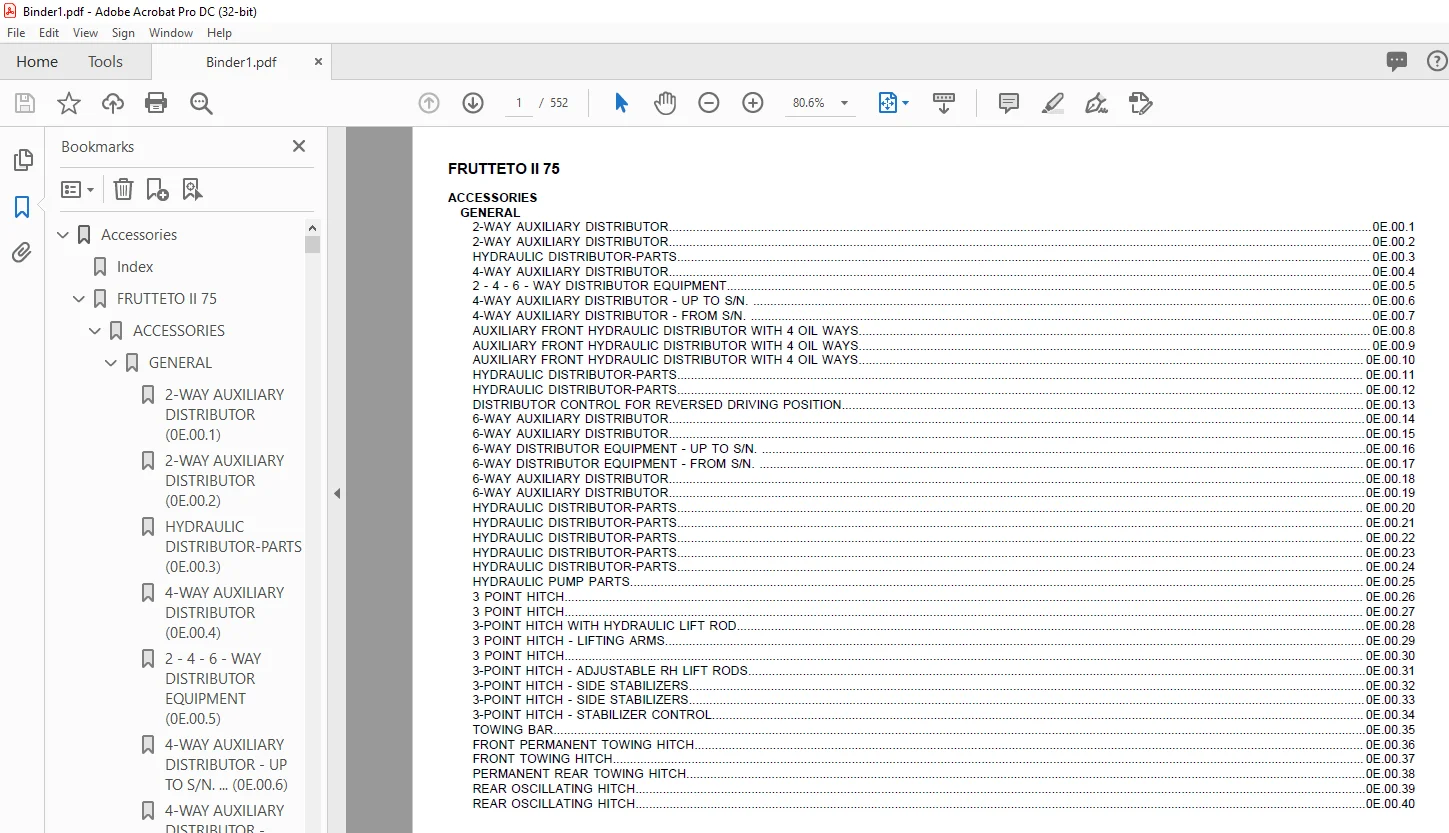Close the Bookmarks panel
The width and height of the screenshot is (1449, 833).
[298, 146]
